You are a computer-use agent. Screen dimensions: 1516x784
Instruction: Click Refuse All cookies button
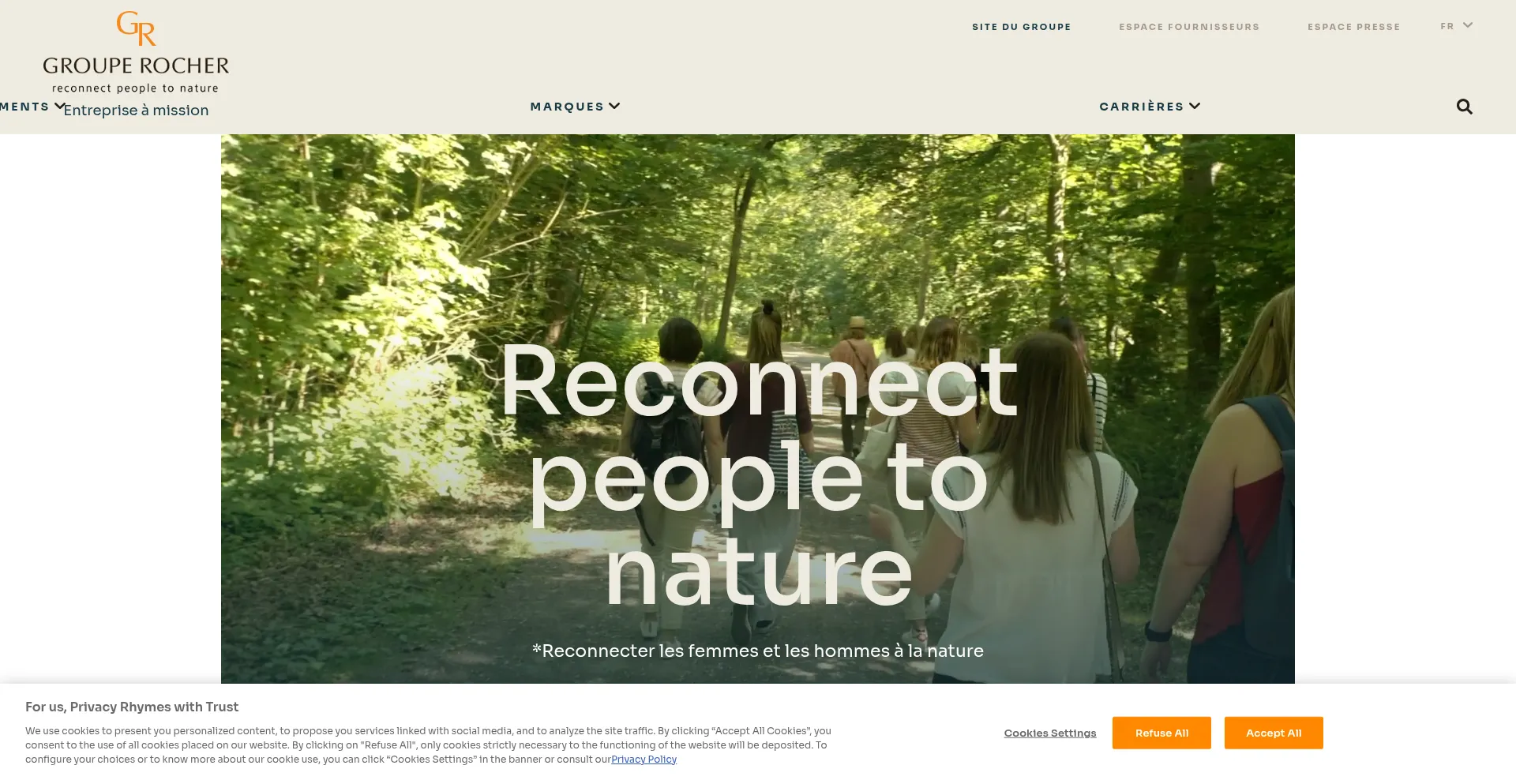pyautogui.click(x=1161, y=733)
